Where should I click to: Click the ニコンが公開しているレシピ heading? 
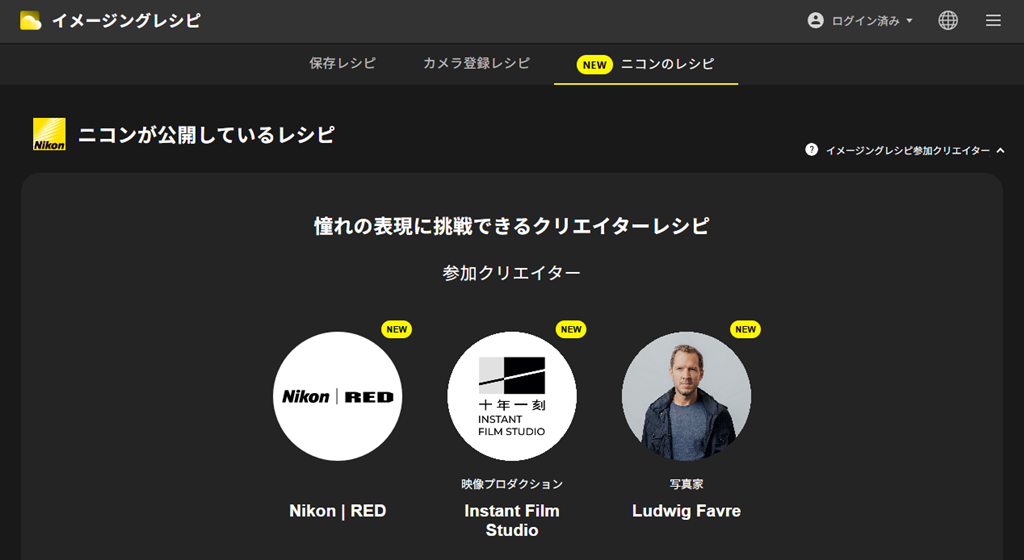click(206, 135)
